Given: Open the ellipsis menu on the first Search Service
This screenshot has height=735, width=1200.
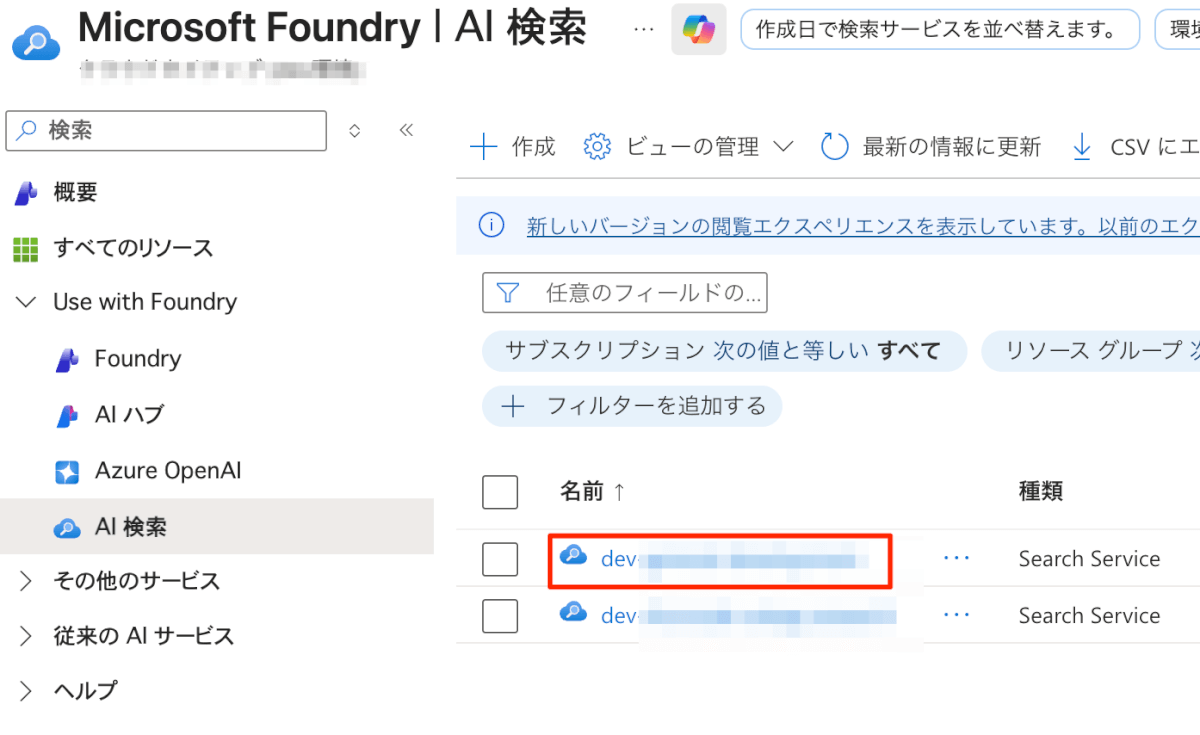Looking at the screenshot, I should pyautogui.click(x=957, y=559).
